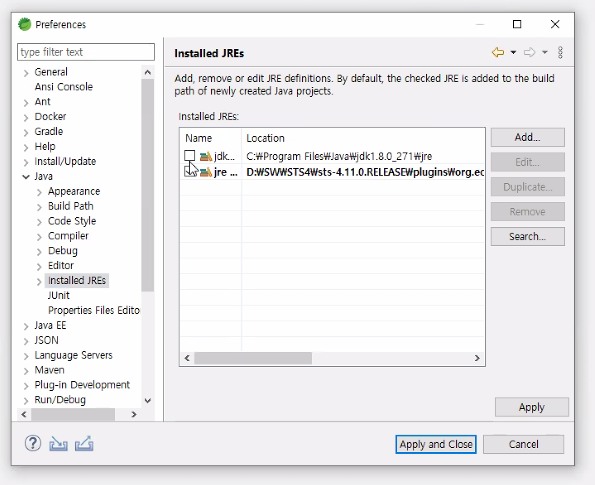Expand the Docker tree node

(26, 117)
